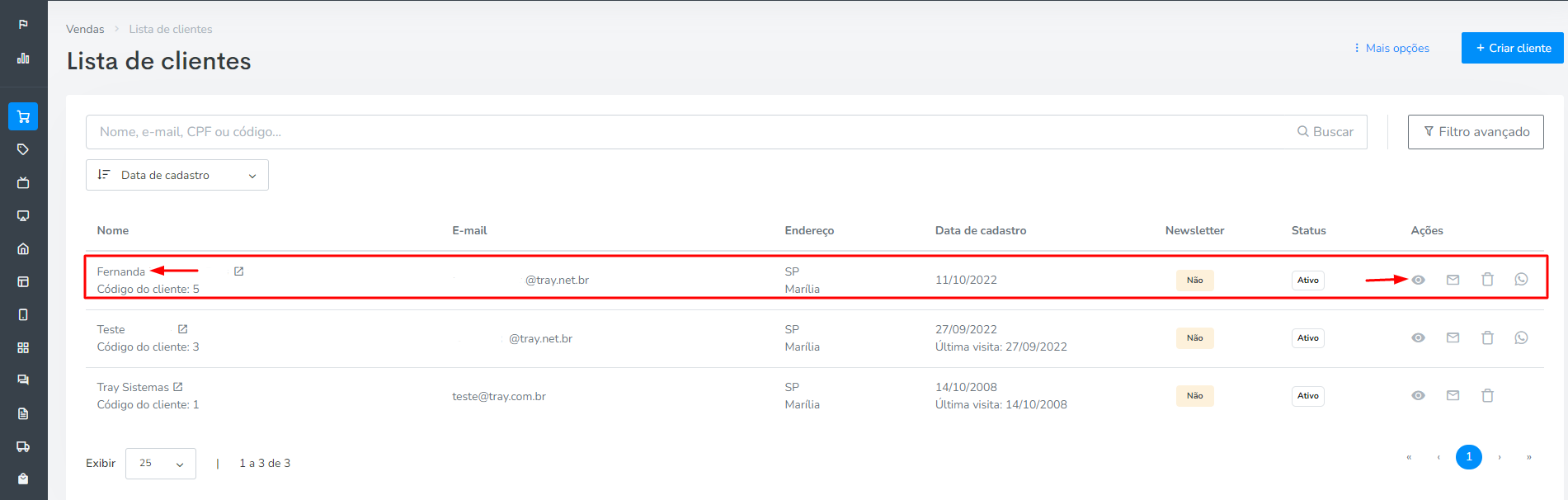Open the tag icon in sidebar
This screenshot has height=500, width=1568.
pyautogui.click(x=23, y=149)
